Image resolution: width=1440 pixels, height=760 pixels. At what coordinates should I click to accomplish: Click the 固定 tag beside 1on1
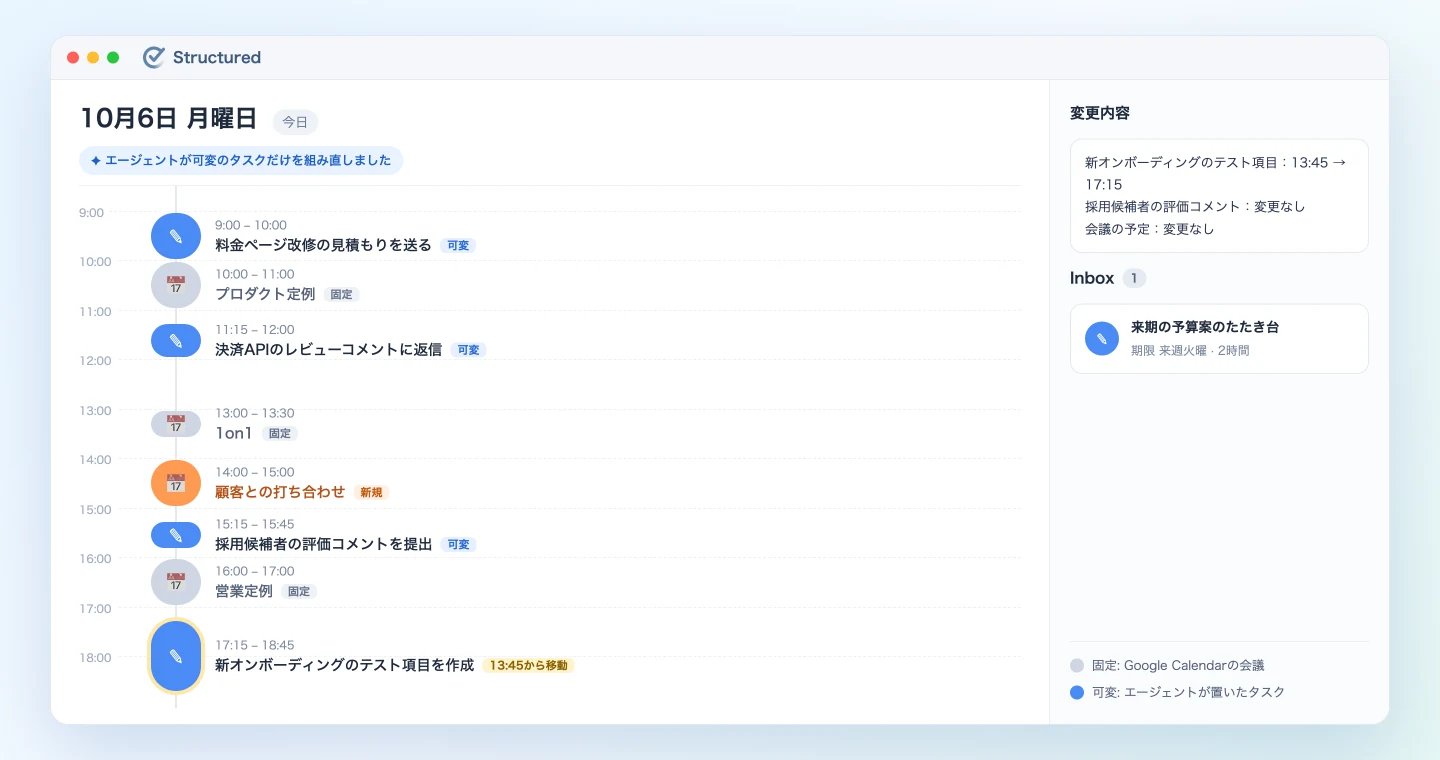pos(280,434)
